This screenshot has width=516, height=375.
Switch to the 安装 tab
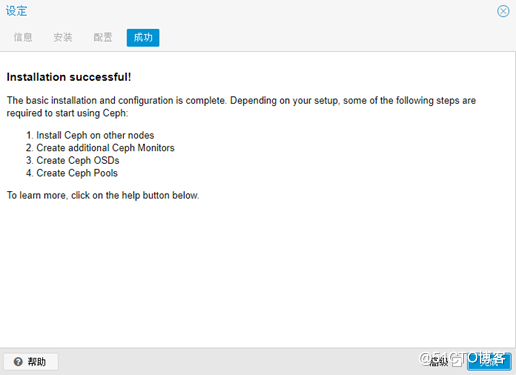pos(63,37)
